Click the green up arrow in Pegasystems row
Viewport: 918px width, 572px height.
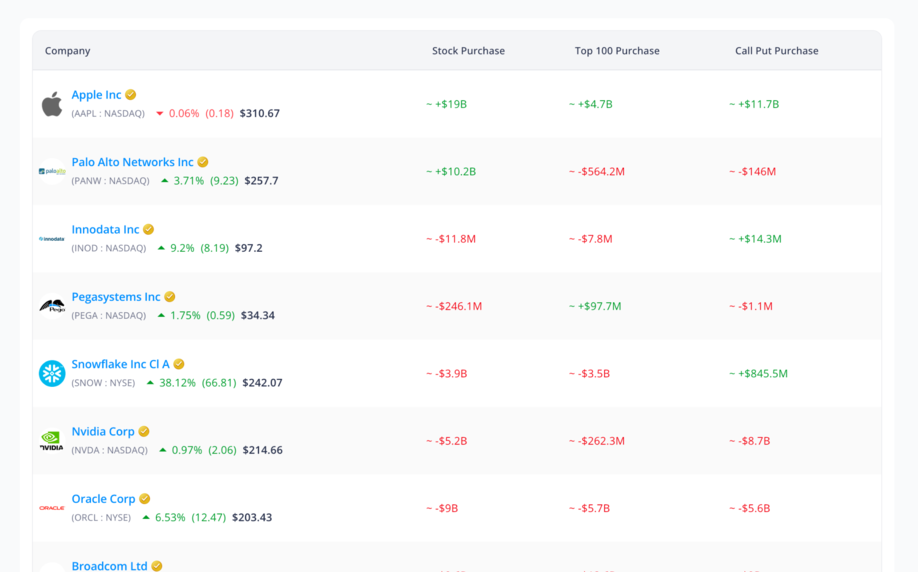pyautogui.click(x=161, y=315)
